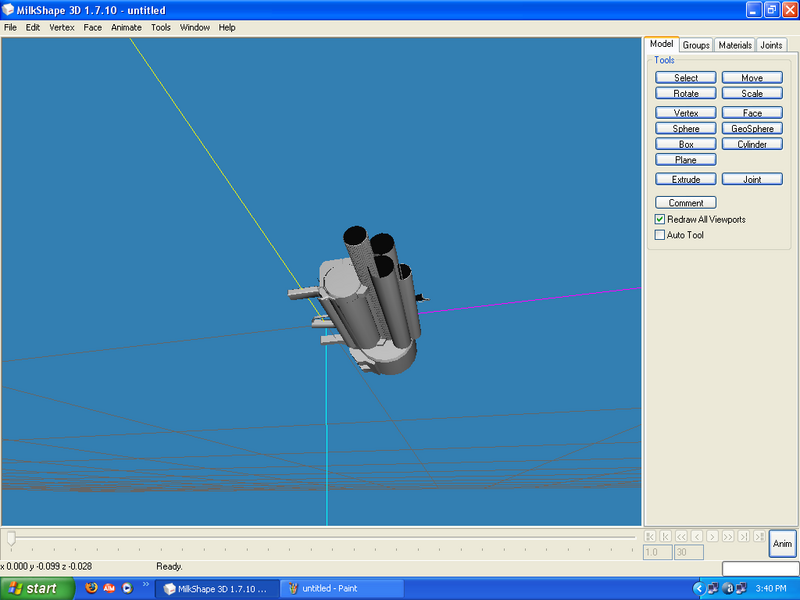Switch to the Model tab
The width and height of the screenshot is (800, 600).
pos(661,44)
